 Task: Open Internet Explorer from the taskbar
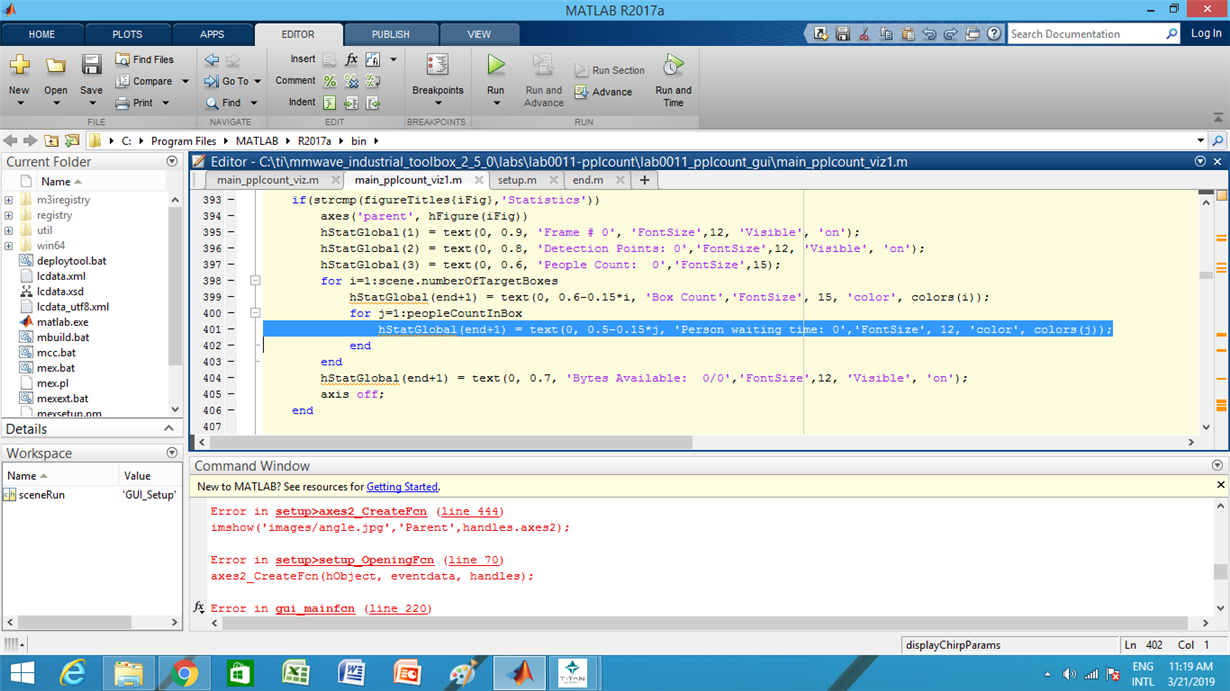pos(73,674)
